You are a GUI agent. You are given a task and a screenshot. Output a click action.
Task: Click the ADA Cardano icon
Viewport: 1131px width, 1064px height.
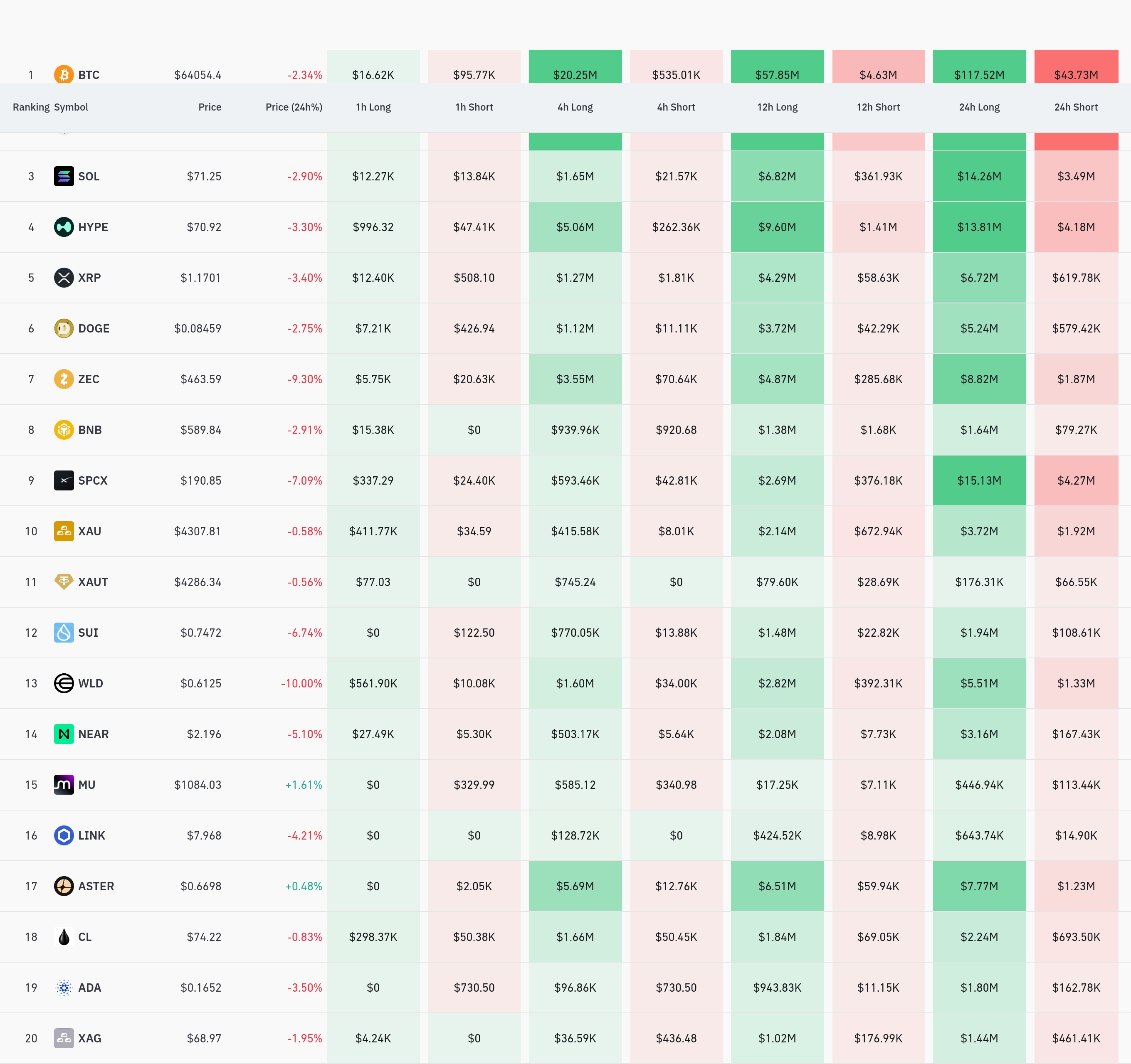tap(64, 987)
